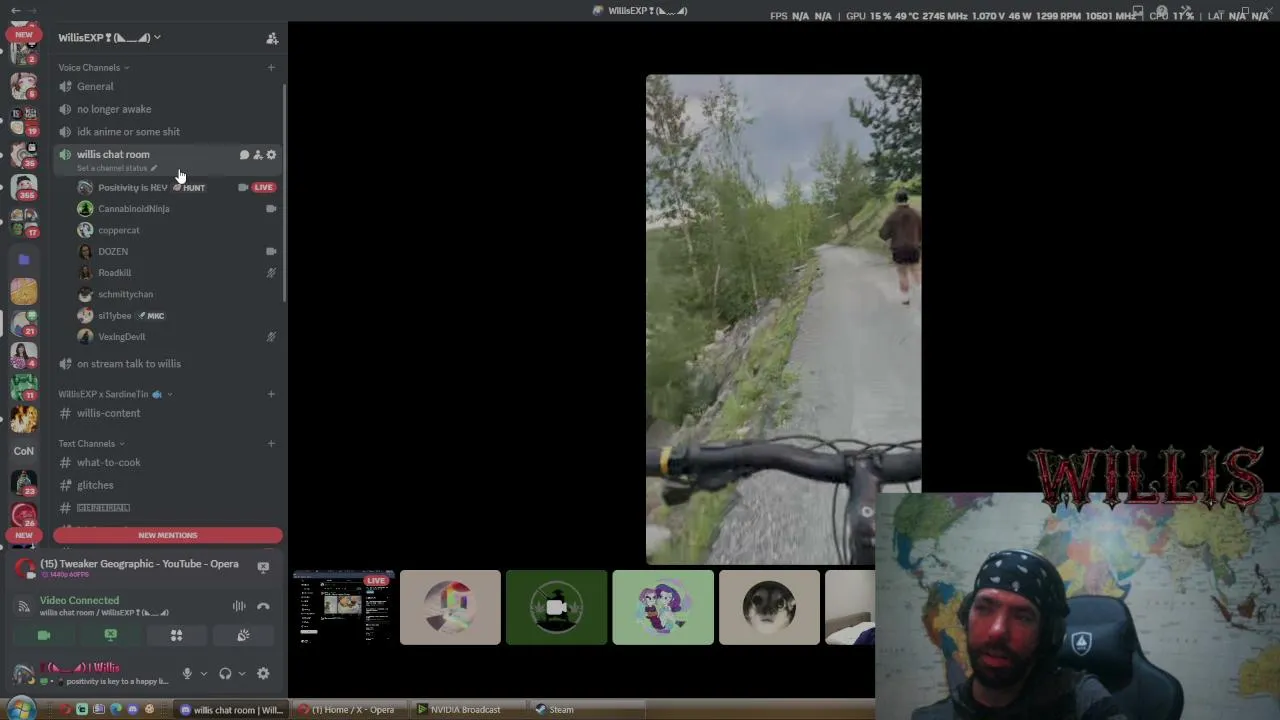Click the NEW unread servers pill at bottom
This screenshot has width=1280, height=720.
tap(24, 535)
